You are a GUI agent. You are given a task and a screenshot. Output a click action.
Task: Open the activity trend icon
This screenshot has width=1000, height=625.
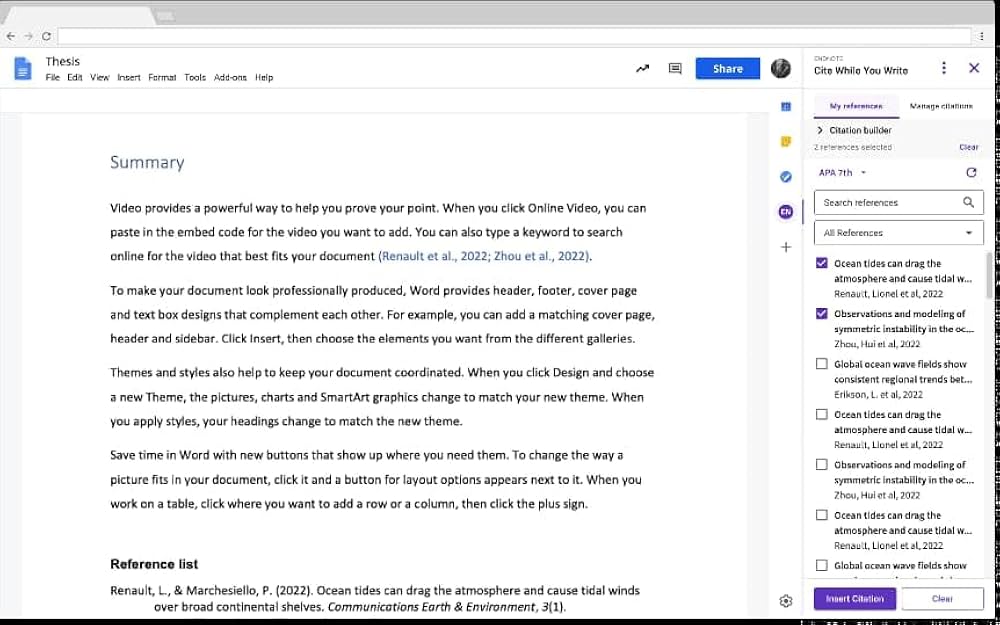tap(642, 68)
